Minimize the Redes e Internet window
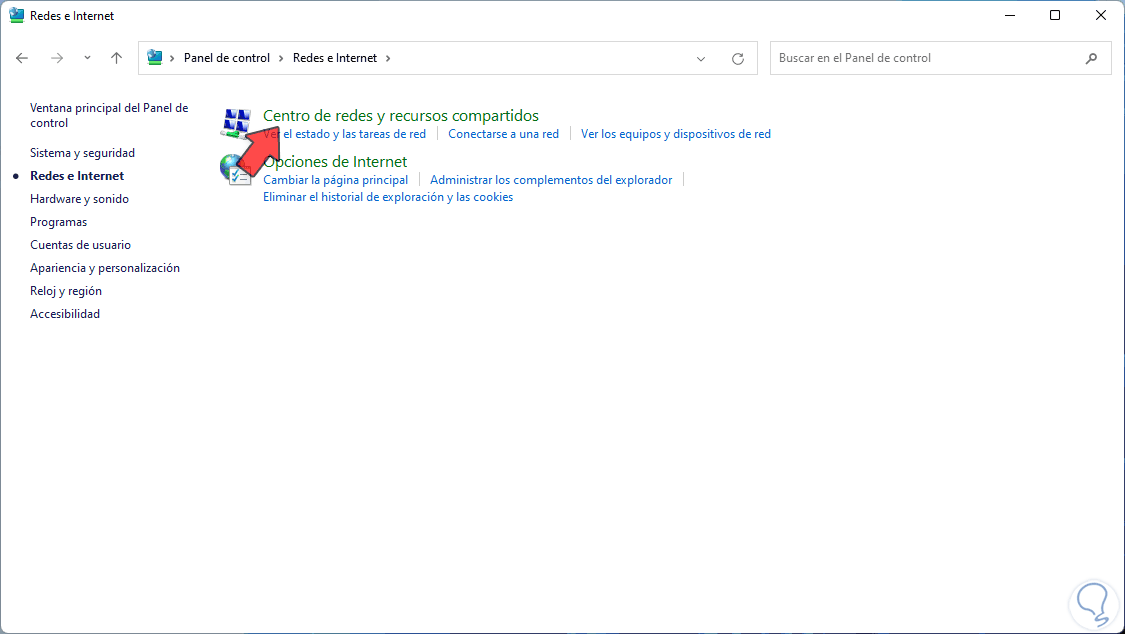 pos(1009,16)
